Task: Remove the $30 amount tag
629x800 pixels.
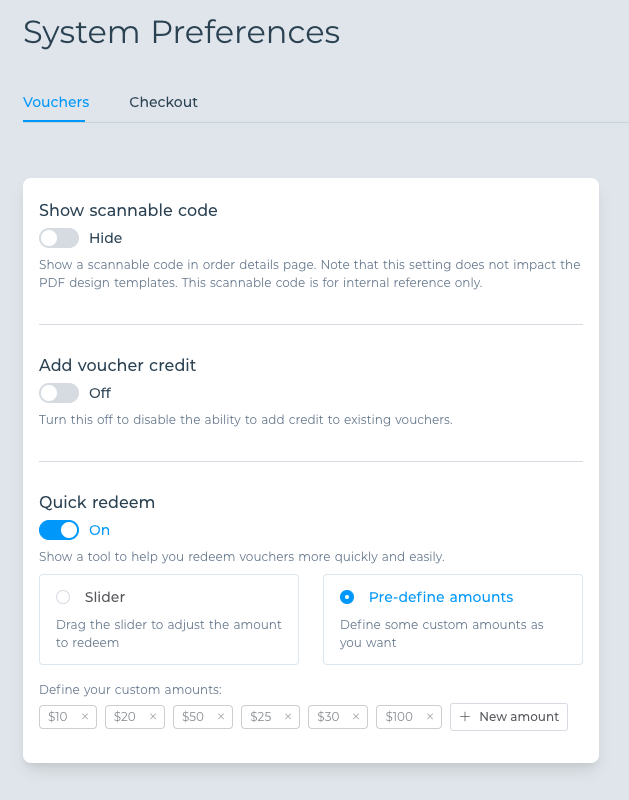Action: tap(356, 717)
